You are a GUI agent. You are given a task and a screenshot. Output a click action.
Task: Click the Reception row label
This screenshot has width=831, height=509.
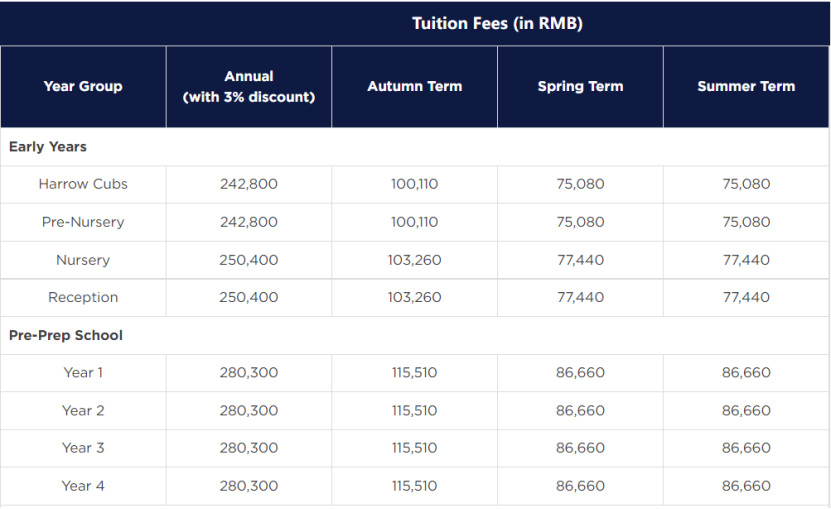(83, 297)
